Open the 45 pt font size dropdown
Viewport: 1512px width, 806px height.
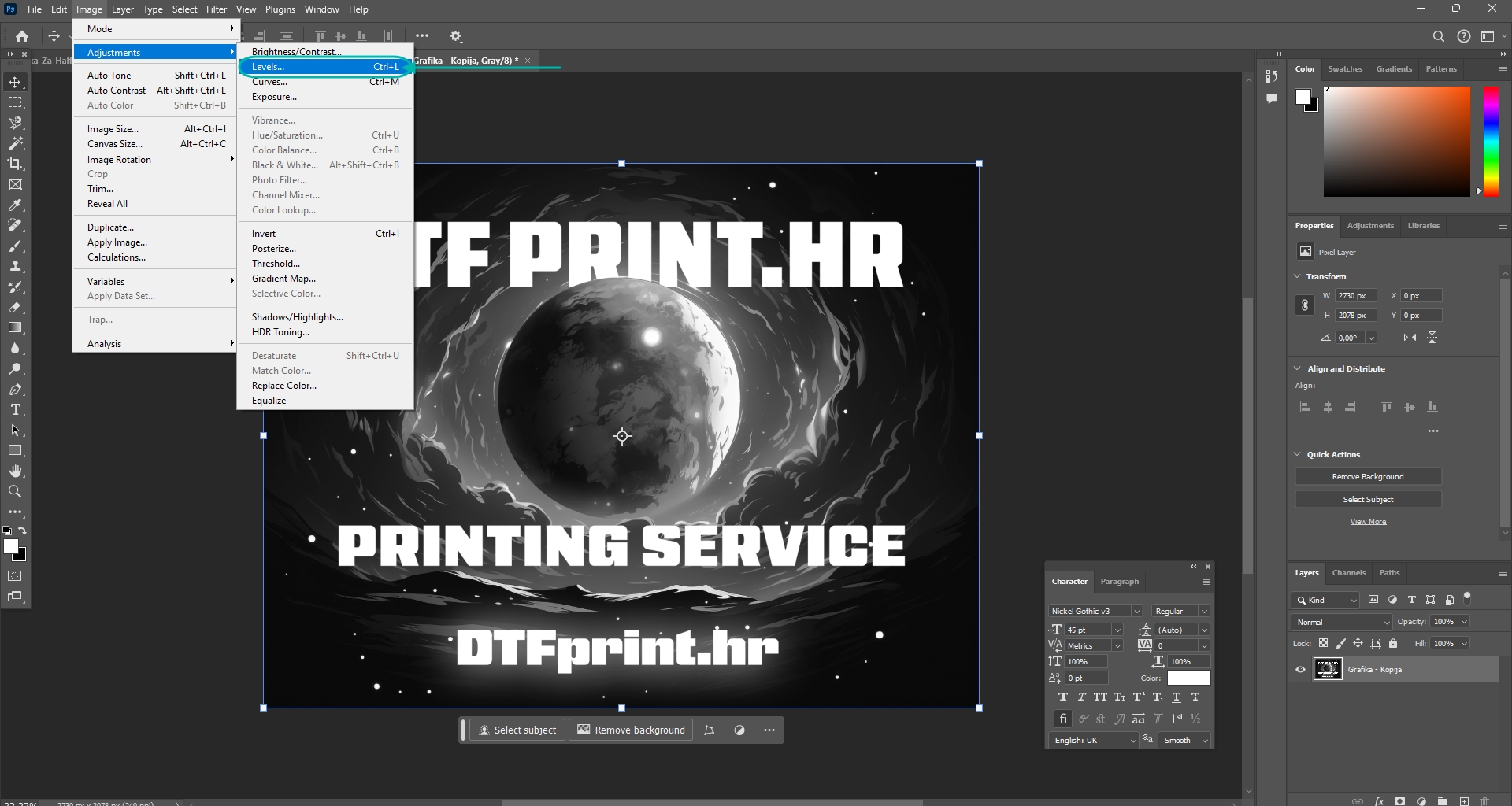pyautogui.click(x=1117, y=630)
